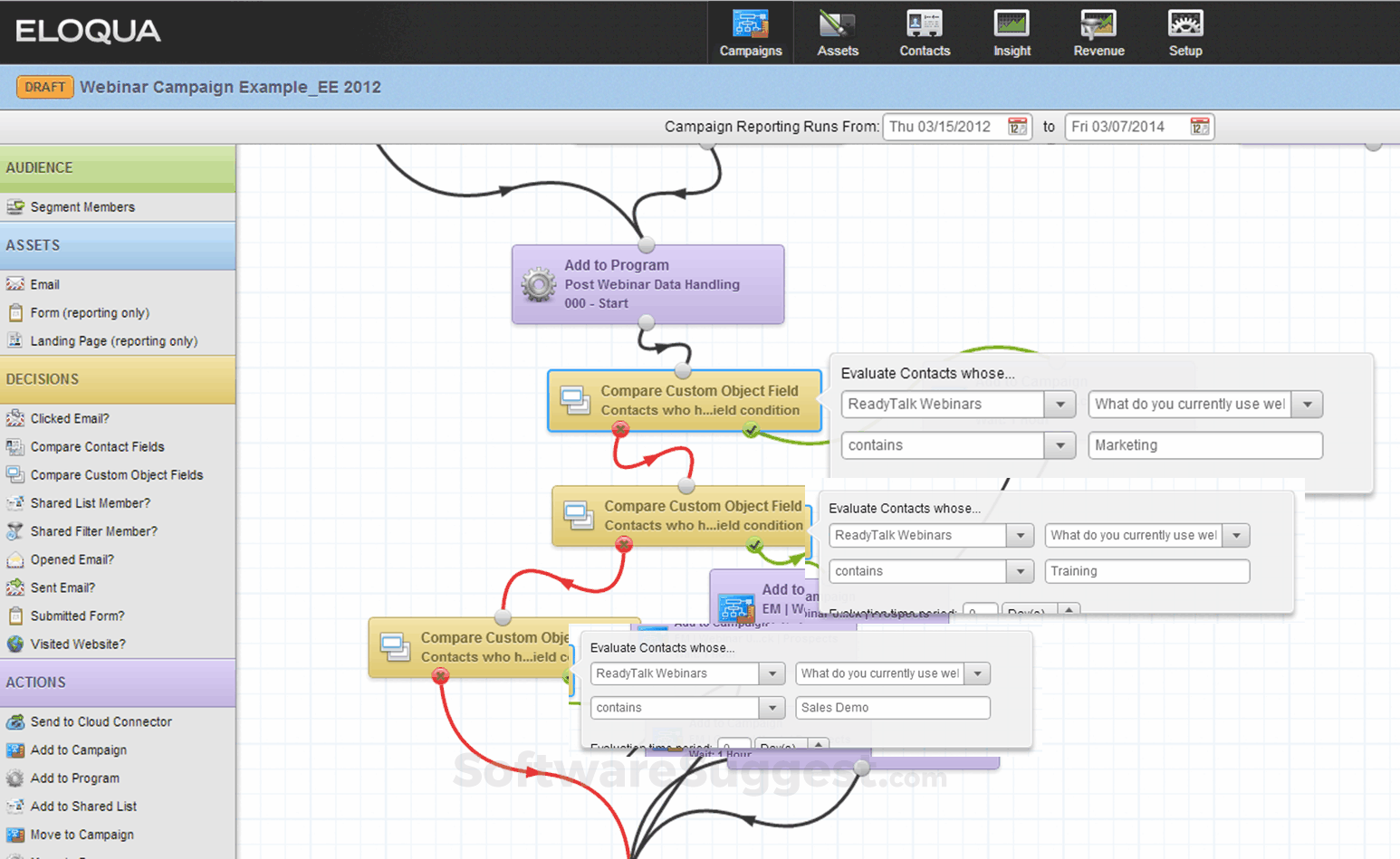Expand ReadyTalk Webinars dropdown in top popup
The image size is (1400, 859).
click(1060, 405)
